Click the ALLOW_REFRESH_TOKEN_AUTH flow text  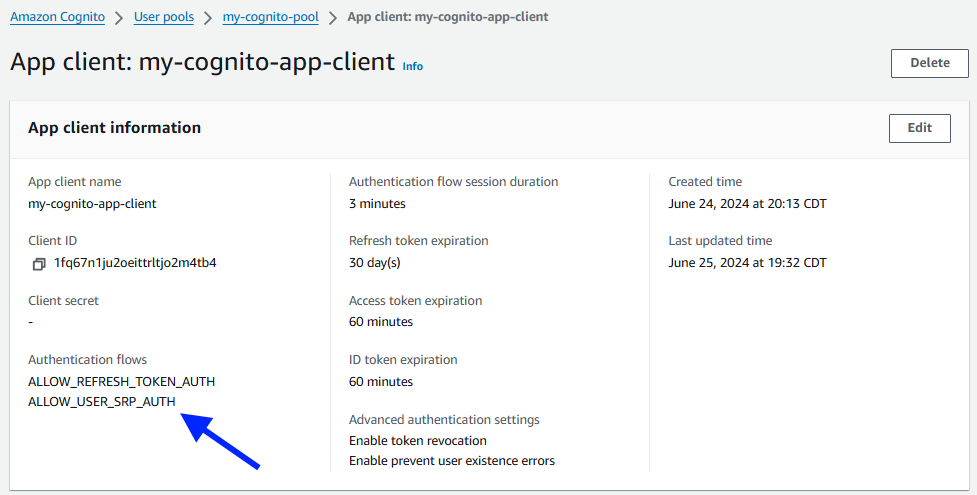pyautogui.click(x=122, y=382)
